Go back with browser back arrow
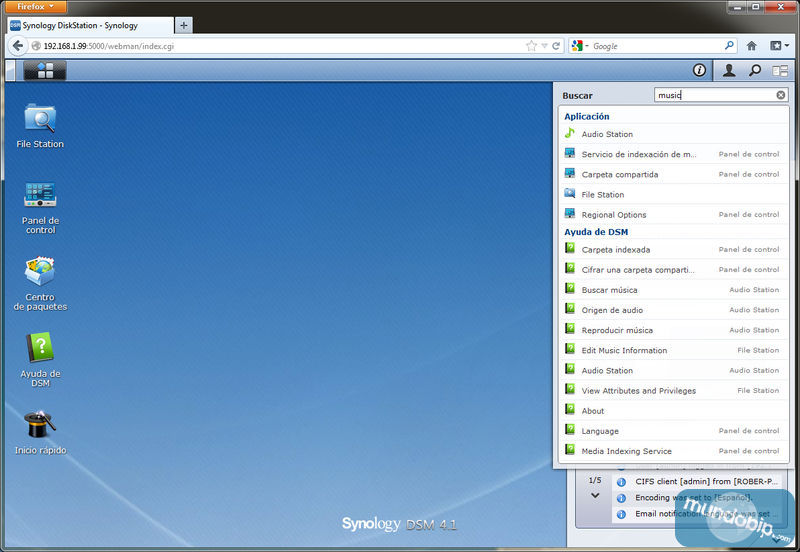This screenshot has width=800, height=552. [18, 46]
